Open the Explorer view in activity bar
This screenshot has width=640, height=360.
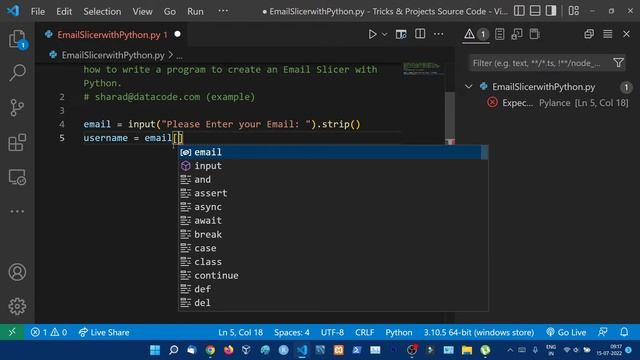(x=17, y=39)
